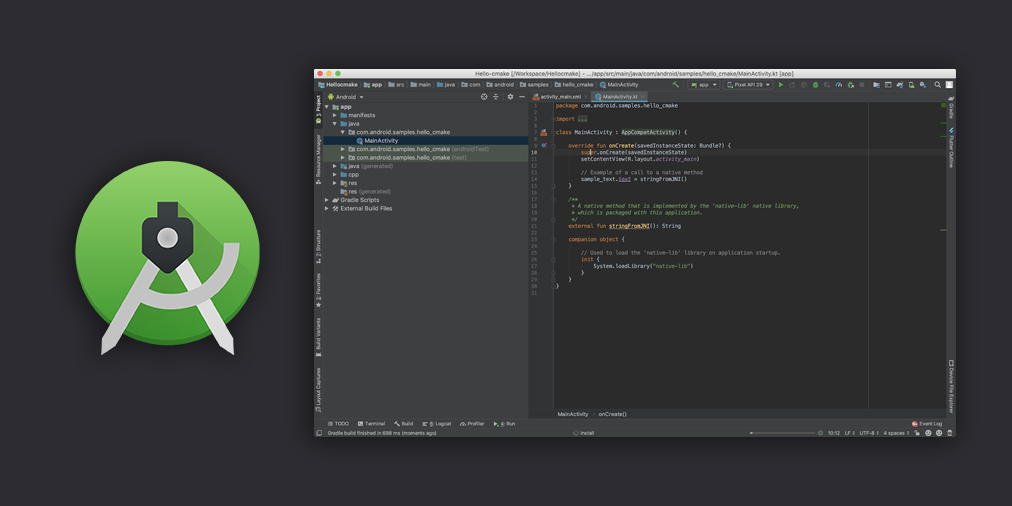The image size is (1012, 506).
Task: Toggle the Project side panel tab
Action: (x=318, y=110)
